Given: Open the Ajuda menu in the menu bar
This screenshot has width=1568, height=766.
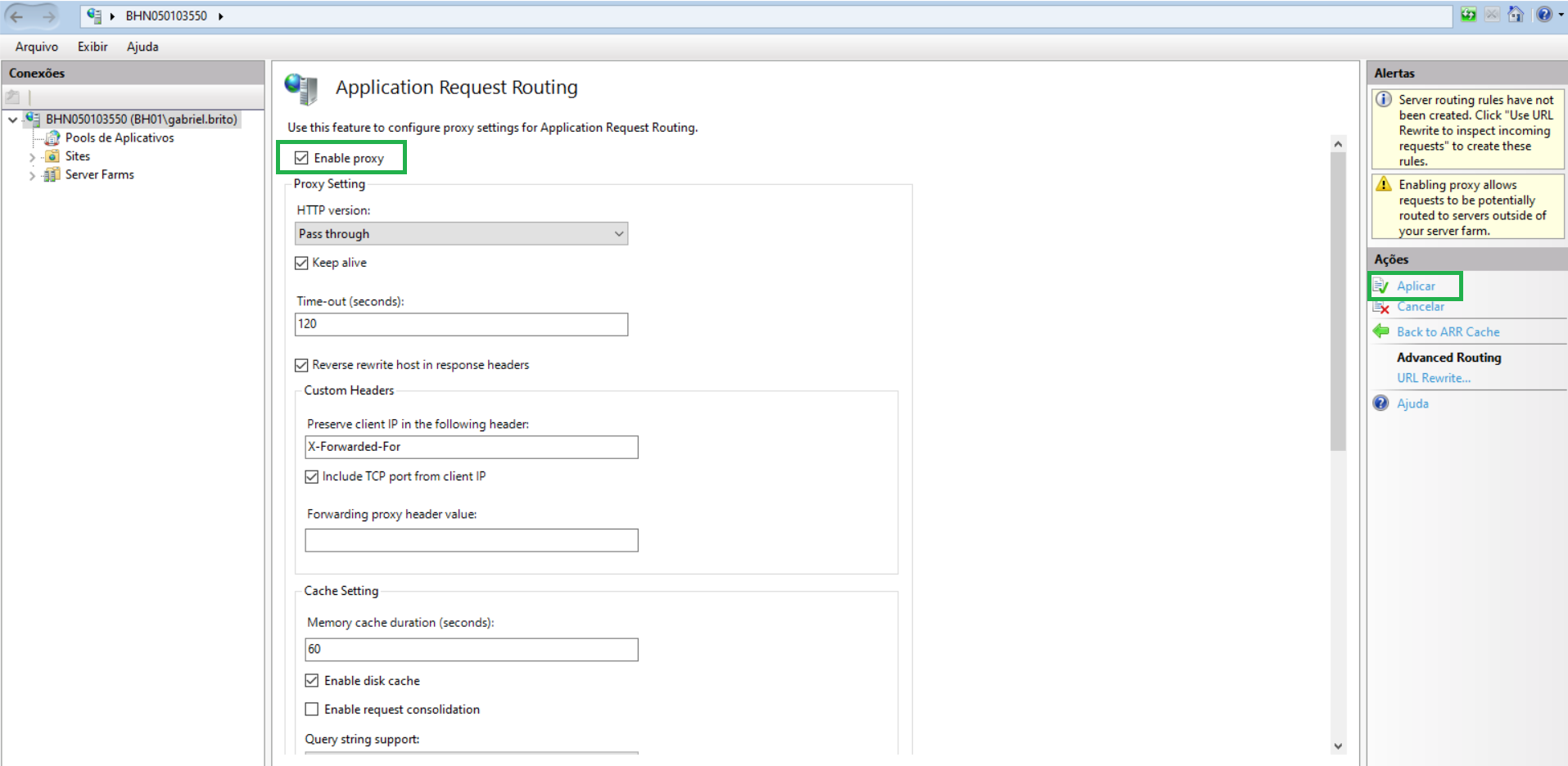Looking at the screenshot, I should point(142,47).
